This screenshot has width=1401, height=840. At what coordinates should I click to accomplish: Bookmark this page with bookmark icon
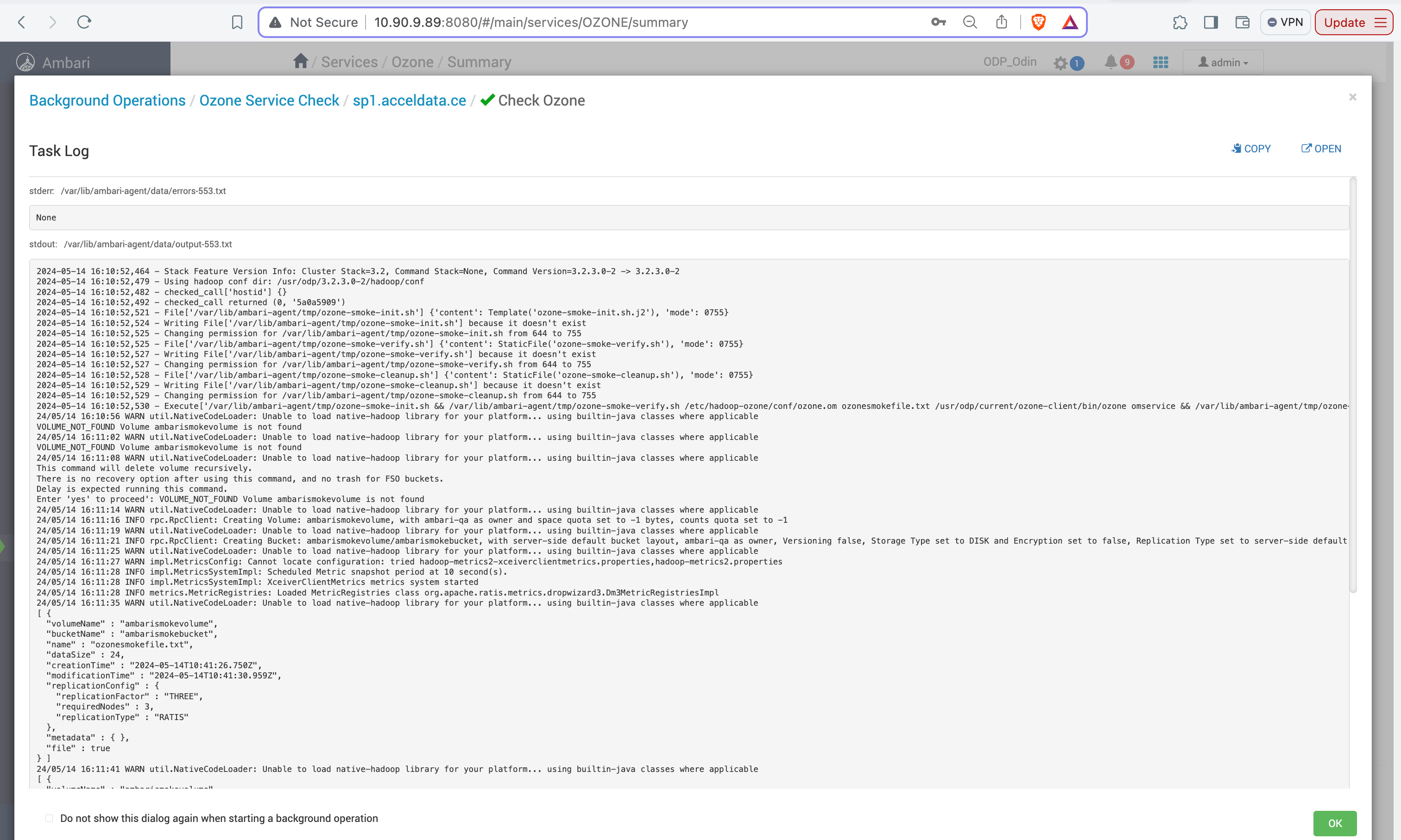tap(237, 22)
